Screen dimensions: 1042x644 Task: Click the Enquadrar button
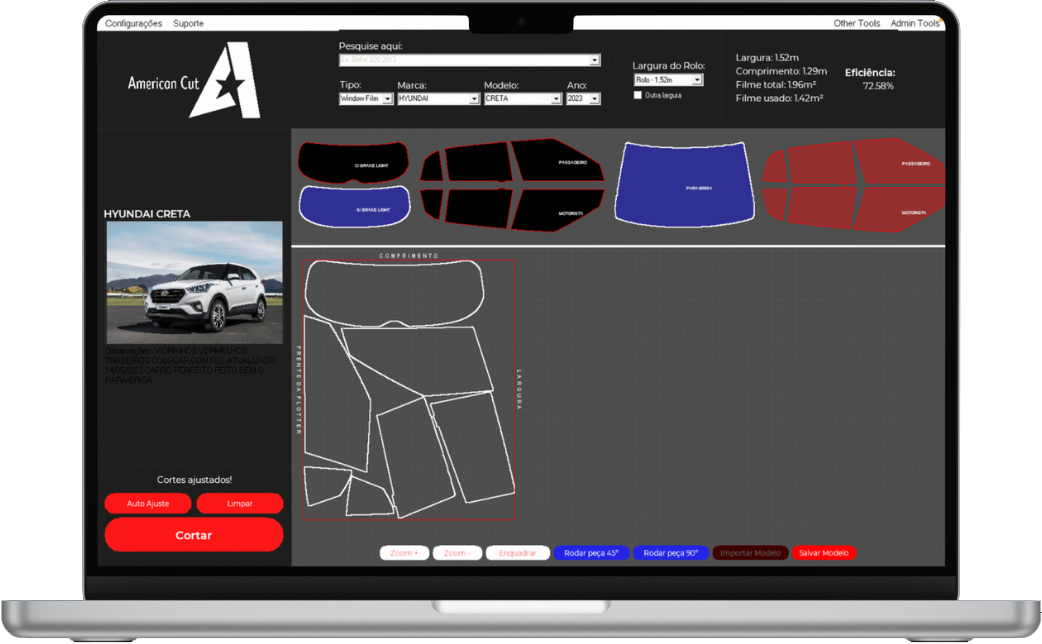(518, 553)
